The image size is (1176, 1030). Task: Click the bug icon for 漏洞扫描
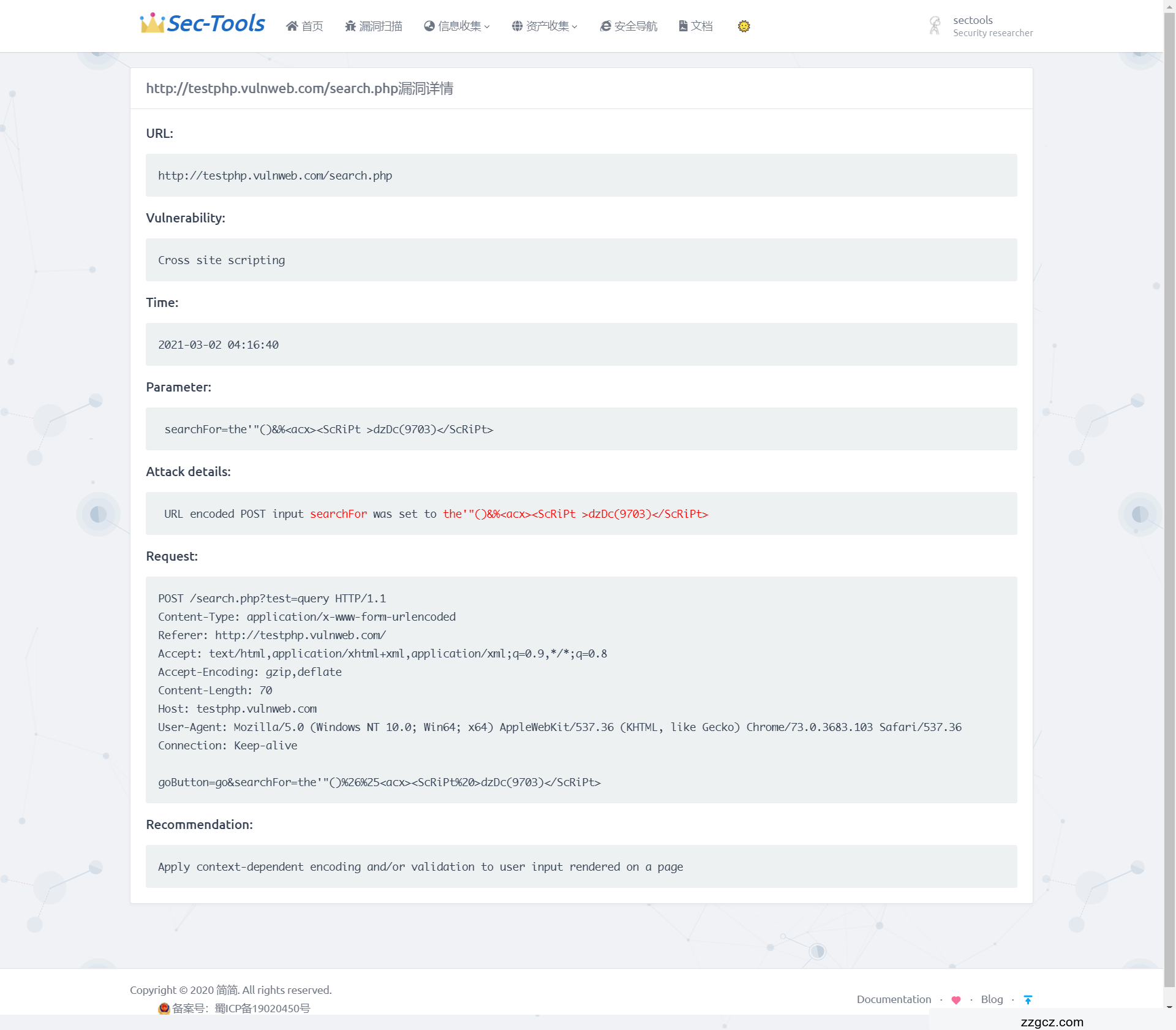point(350,26)
